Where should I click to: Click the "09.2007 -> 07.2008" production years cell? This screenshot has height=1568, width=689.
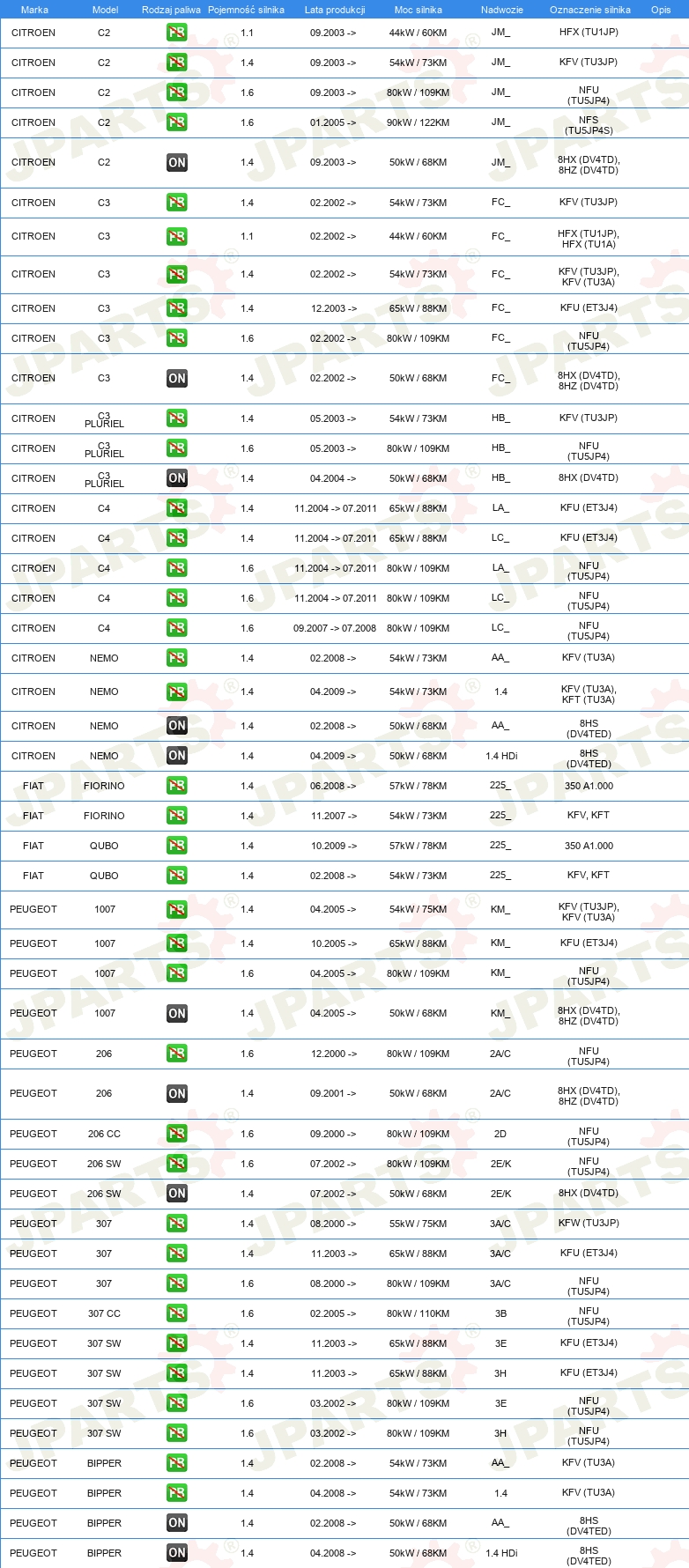click(x=335, y=628)
